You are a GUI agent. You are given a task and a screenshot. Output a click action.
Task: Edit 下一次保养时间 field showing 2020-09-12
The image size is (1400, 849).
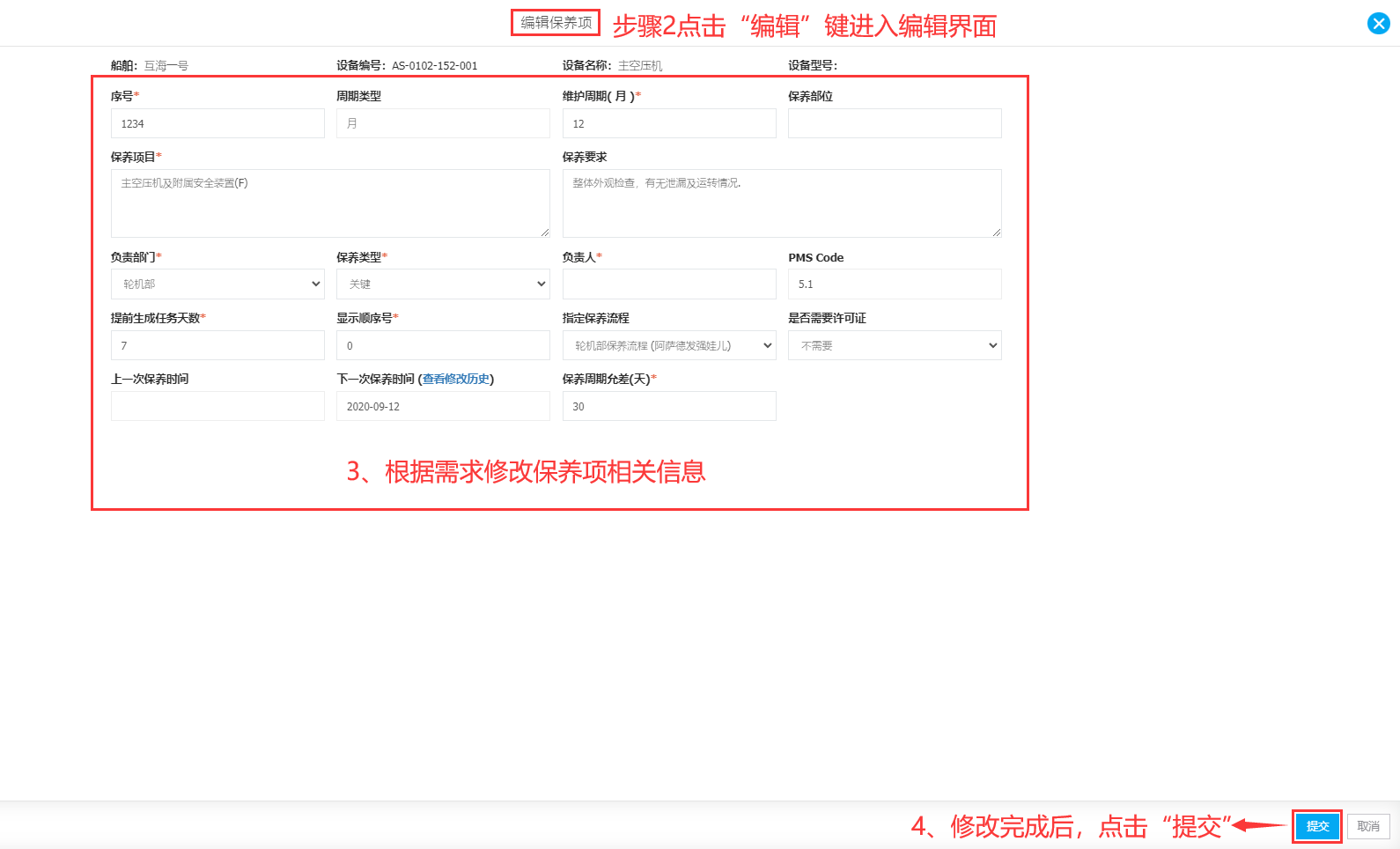(443, 406)
